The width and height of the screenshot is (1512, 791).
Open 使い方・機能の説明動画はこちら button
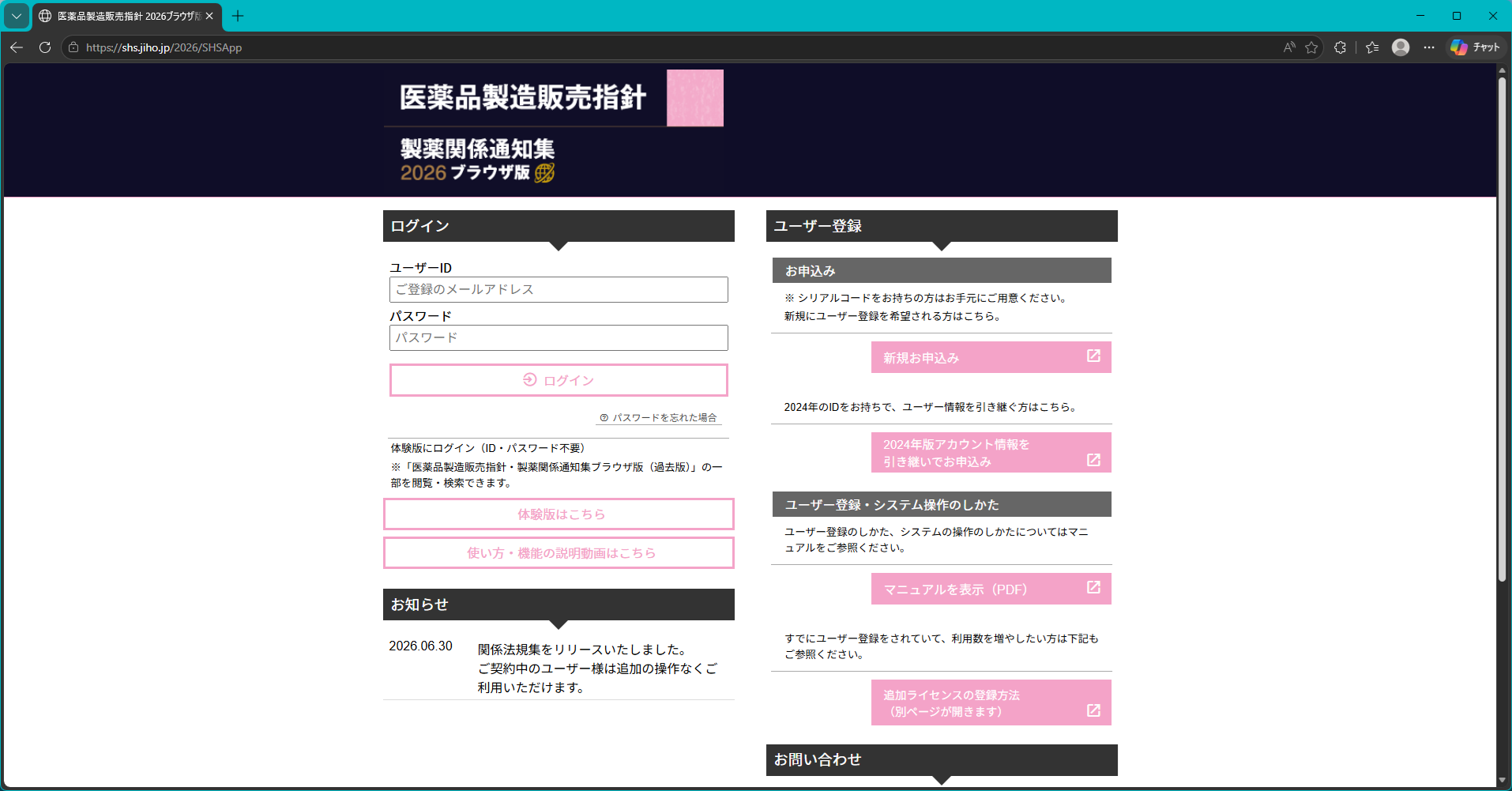(x=559, y=553)
